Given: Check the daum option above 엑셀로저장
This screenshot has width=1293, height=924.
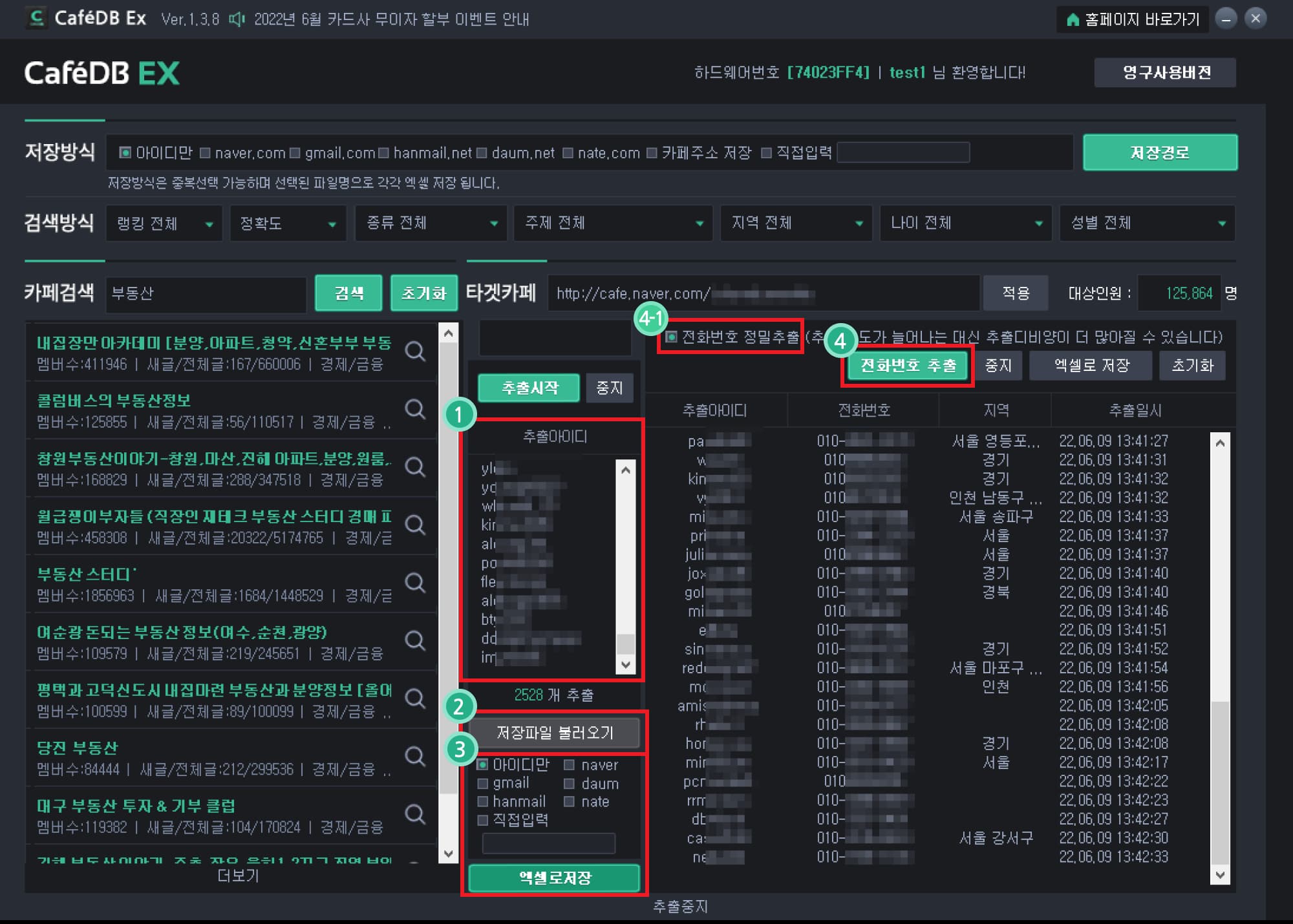Looking at the screenshot, I should coord(569,784).
